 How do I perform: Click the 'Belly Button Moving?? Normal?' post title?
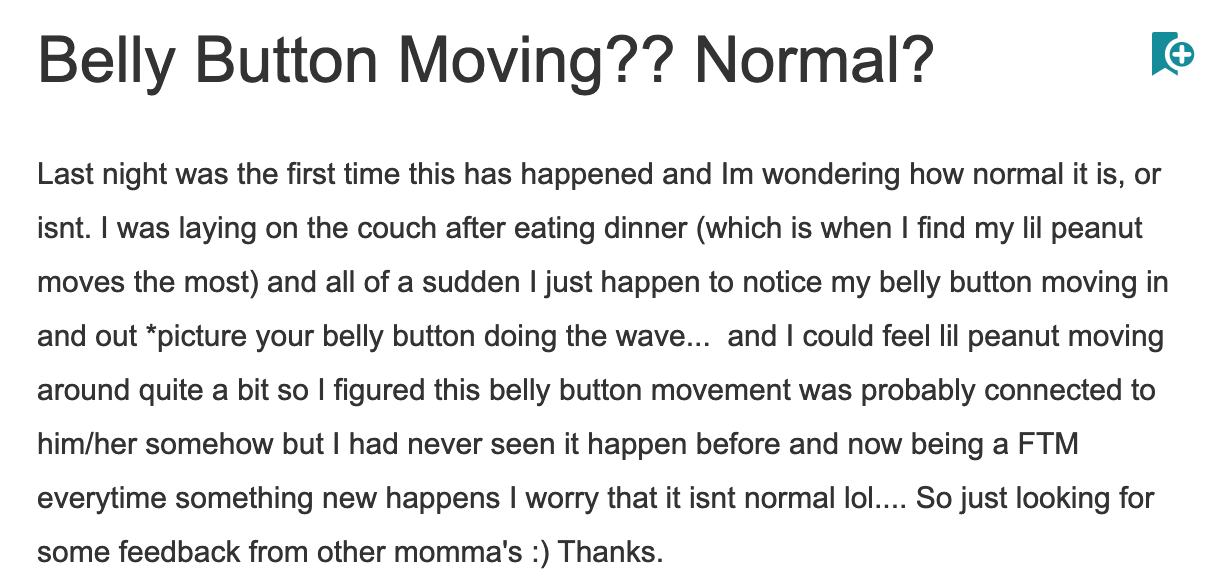[485, 62]
